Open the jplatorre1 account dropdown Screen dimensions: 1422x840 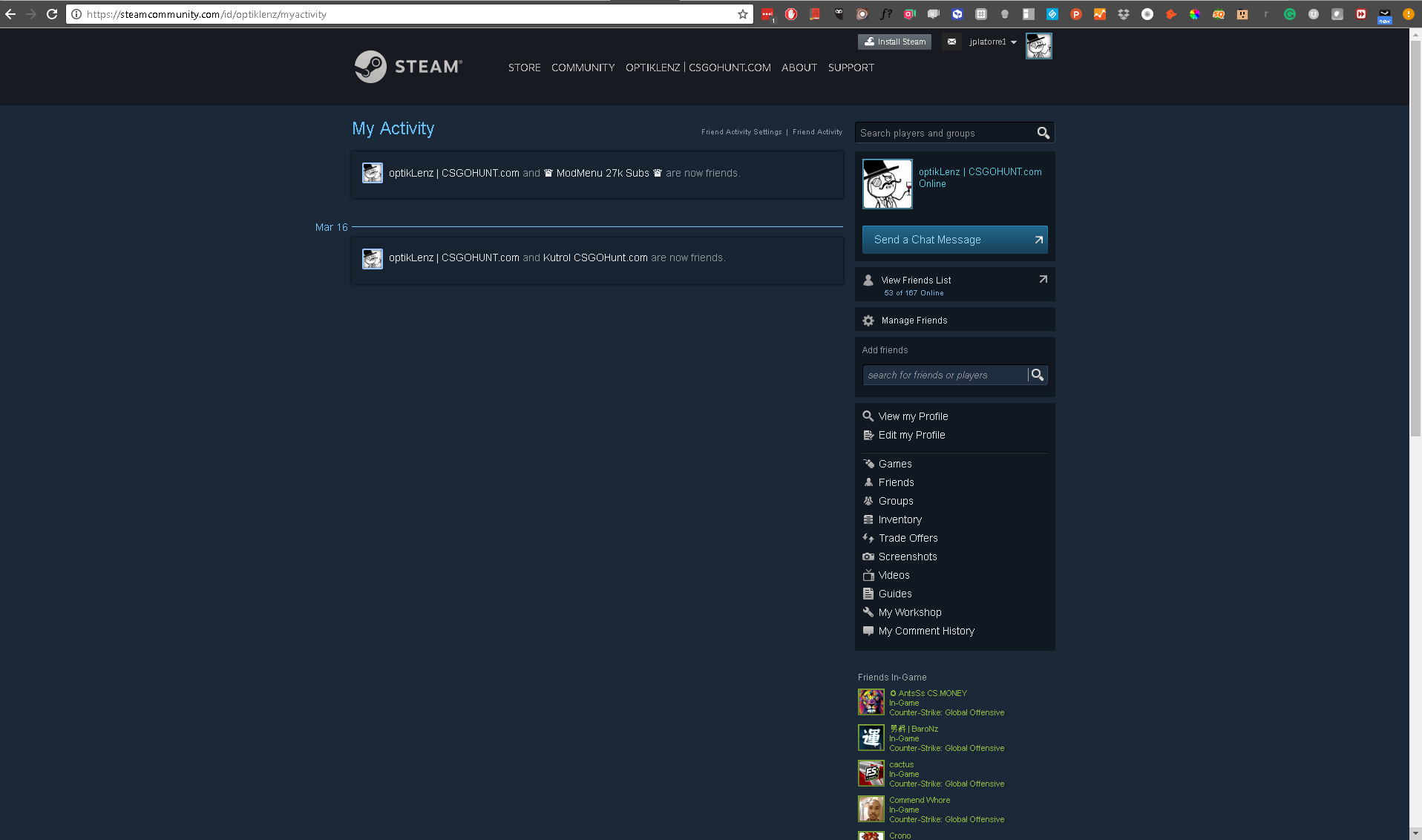tap(993, 42)
